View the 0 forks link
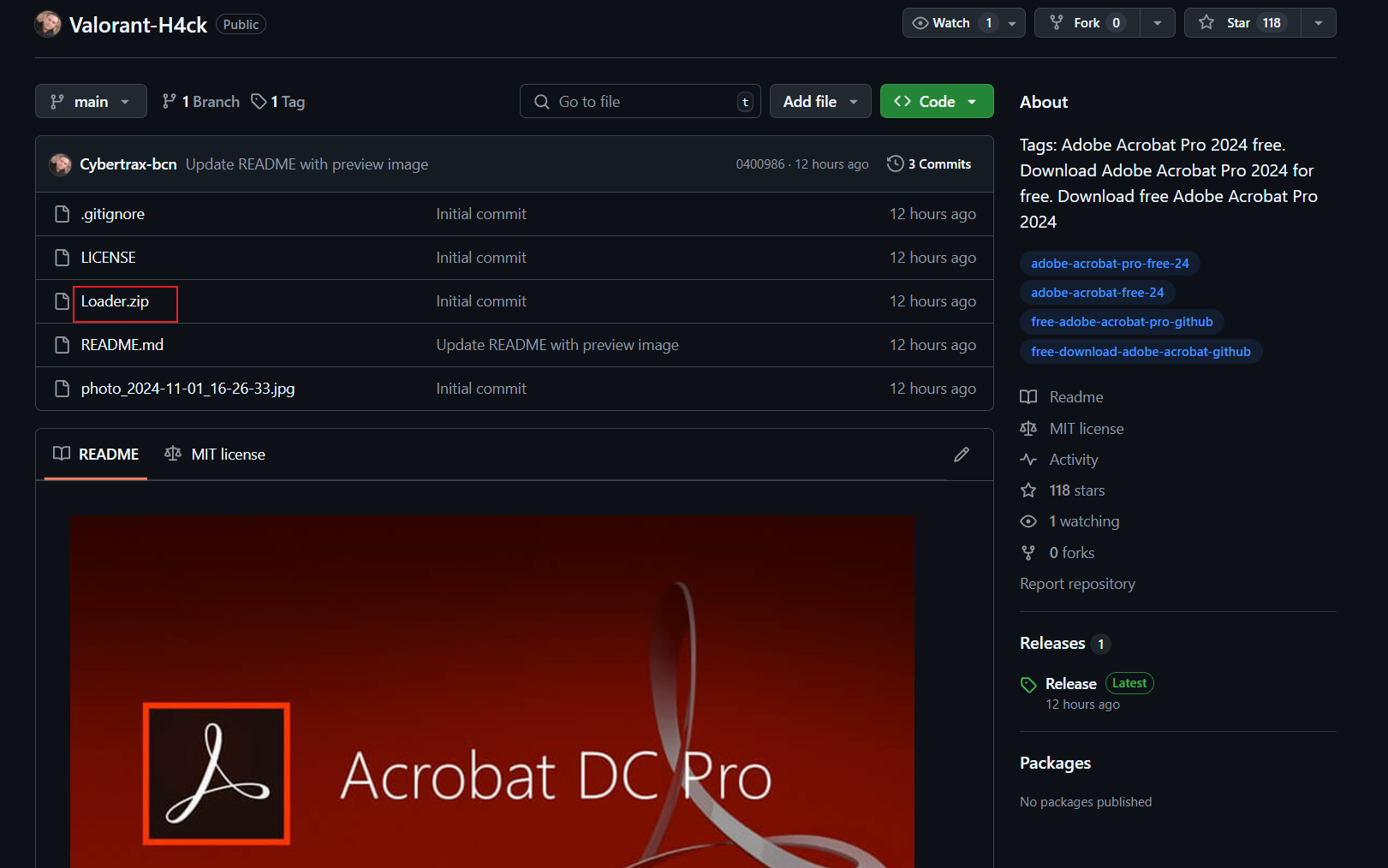This screenshot has height=868, width=1388. (x=1057, y=553)
